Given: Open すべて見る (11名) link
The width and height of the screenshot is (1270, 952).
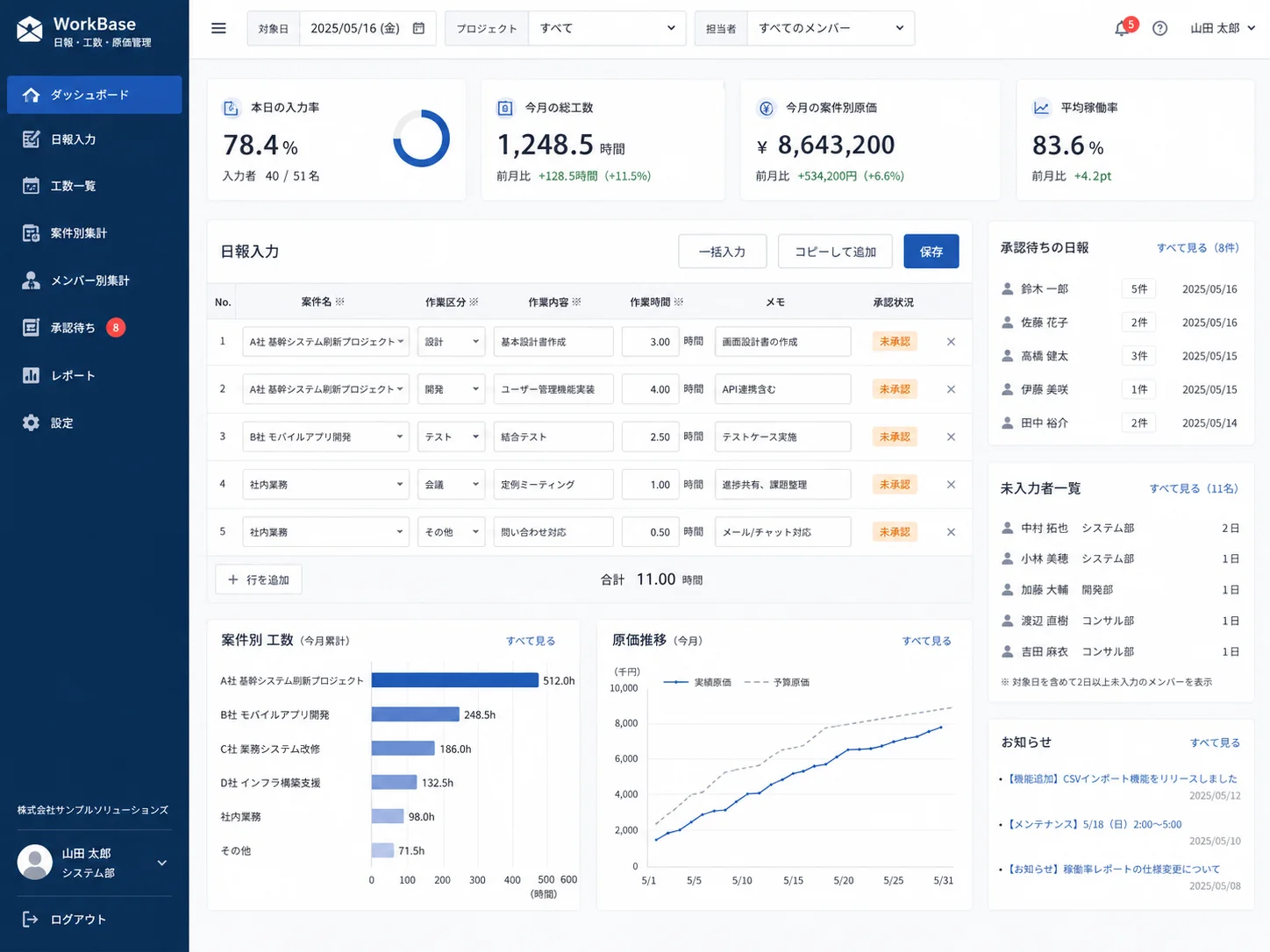Looking at the screenshot, I should click(x=1194, y=488).
